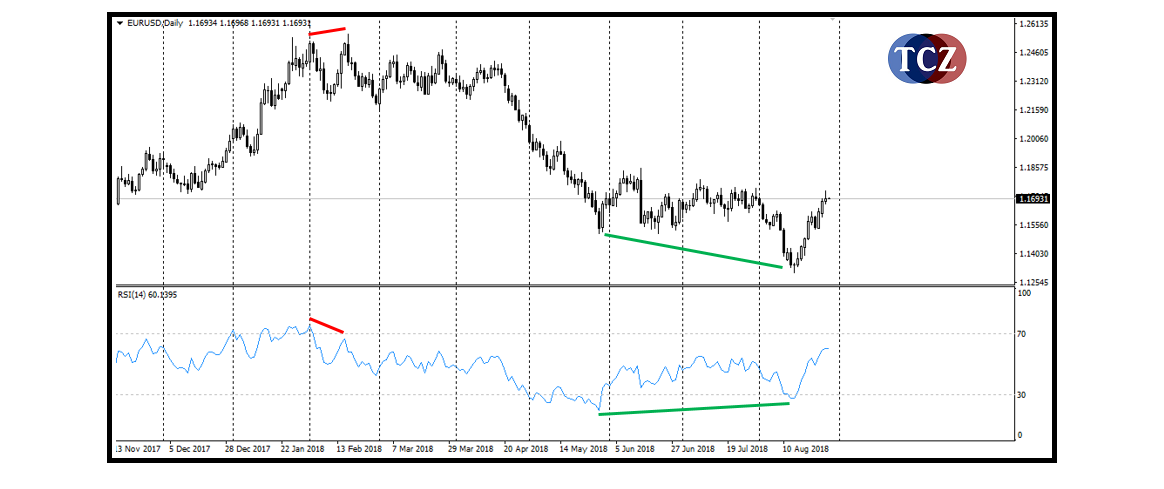Image resolution: width=1164 pixels, height=489 pixels.
Task: Open the chart dropdown triangle beside EURUSD,Daily
Action: [120, 23]
